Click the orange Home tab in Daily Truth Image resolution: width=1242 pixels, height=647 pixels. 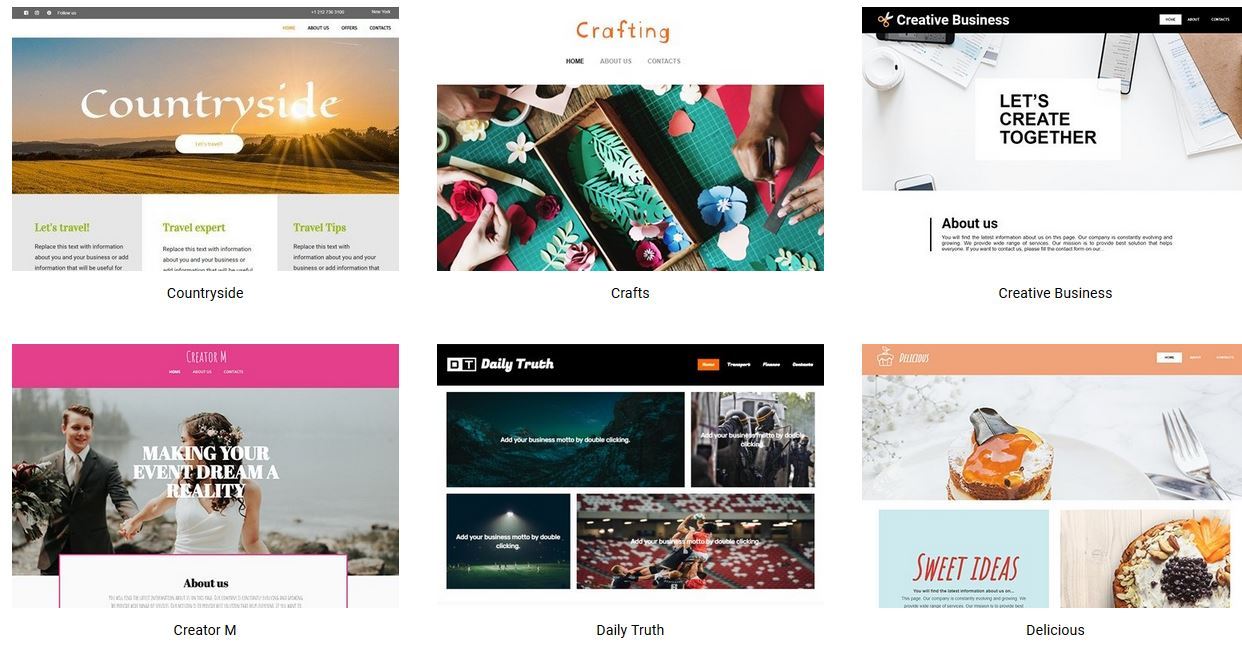pos(708,365)
